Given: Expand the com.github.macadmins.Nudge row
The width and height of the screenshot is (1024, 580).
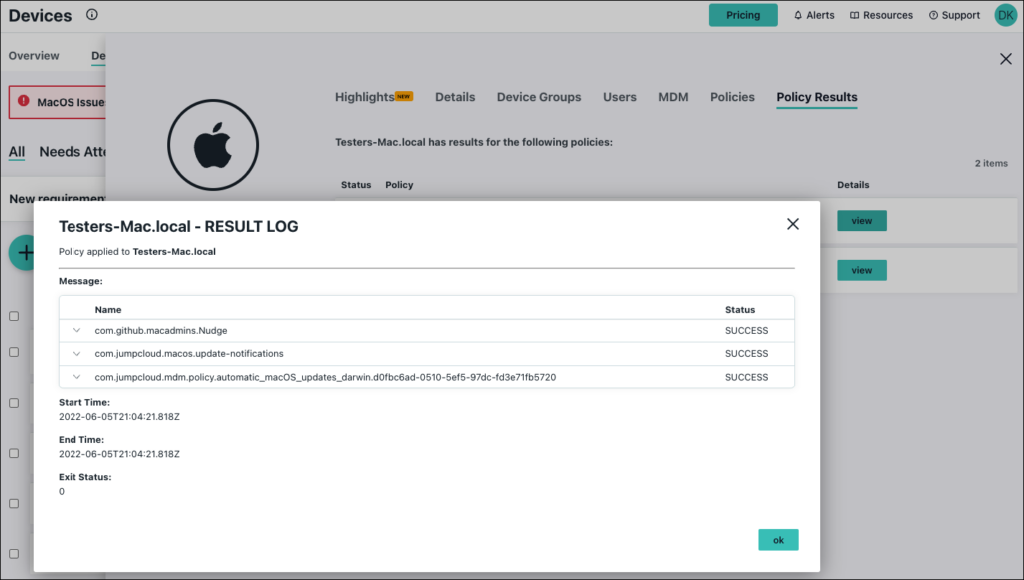Looking at the screenshot, I should pyautogui.click(x=77, y=330).
